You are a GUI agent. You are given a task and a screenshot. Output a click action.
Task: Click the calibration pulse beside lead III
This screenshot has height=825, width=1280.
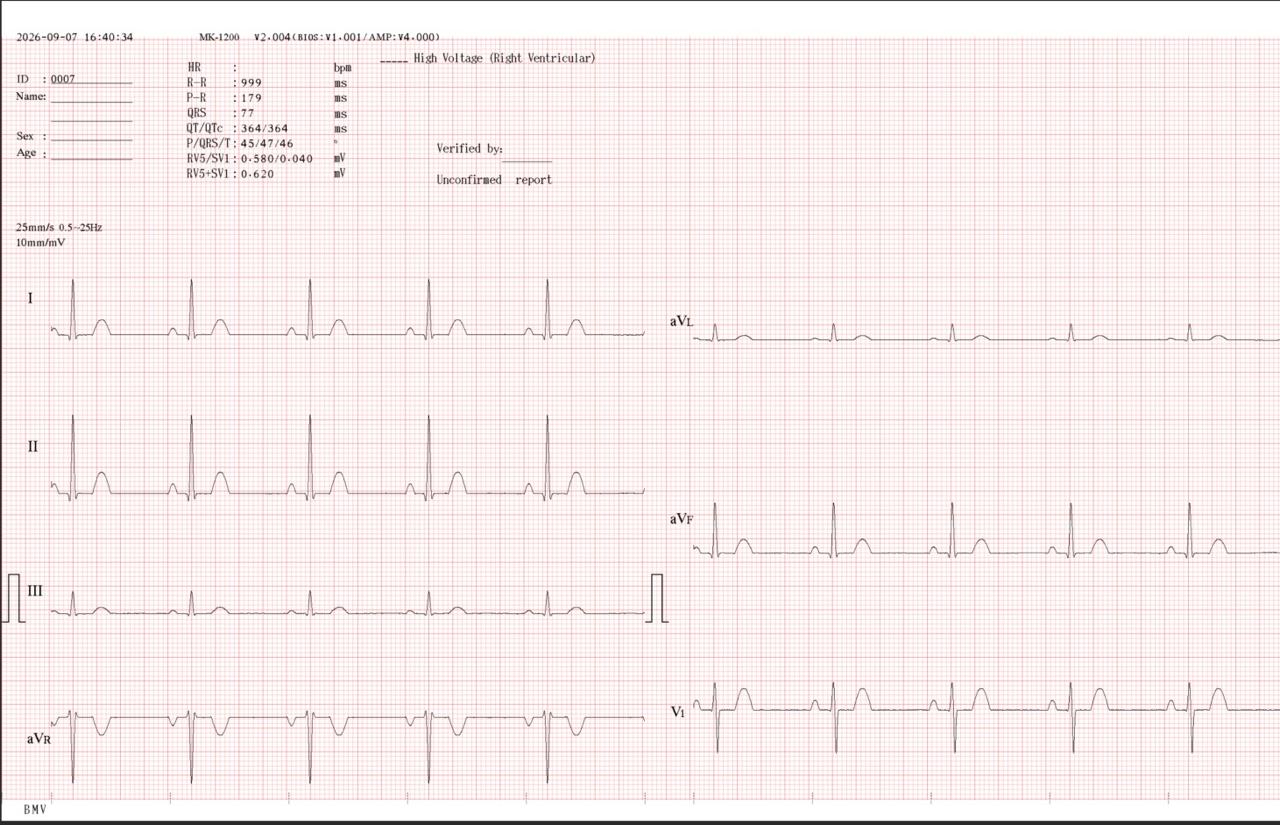(x=14, y=598)
